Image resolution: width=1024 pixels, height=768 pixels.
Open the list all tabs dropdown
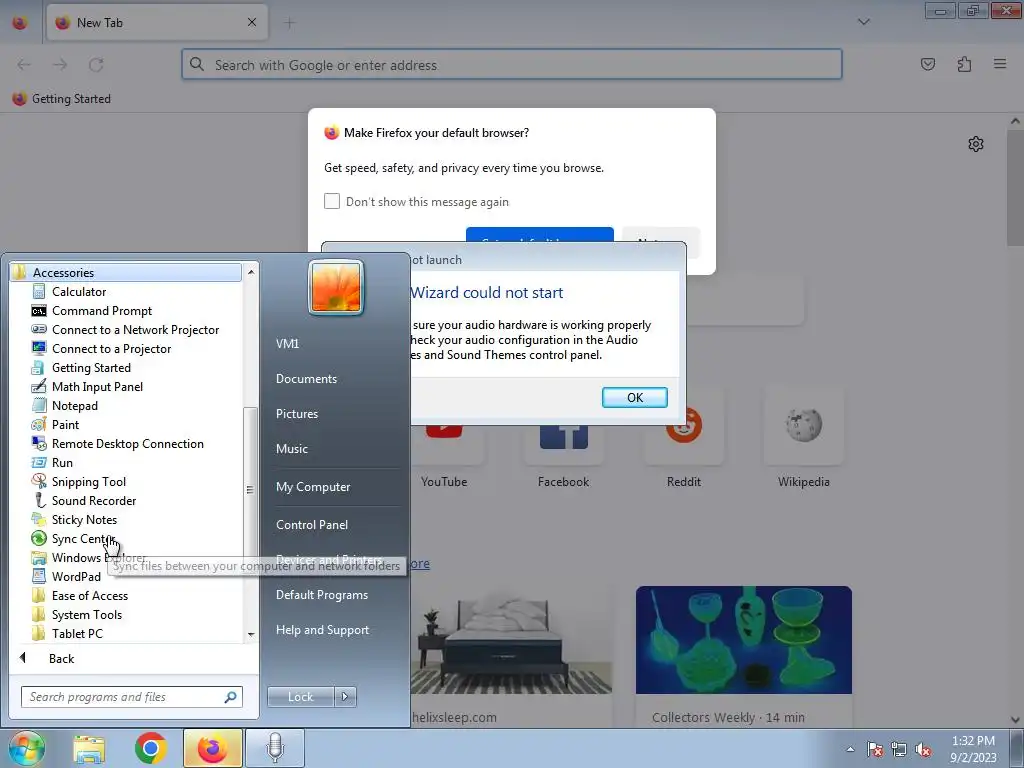[x=863, y=22]
